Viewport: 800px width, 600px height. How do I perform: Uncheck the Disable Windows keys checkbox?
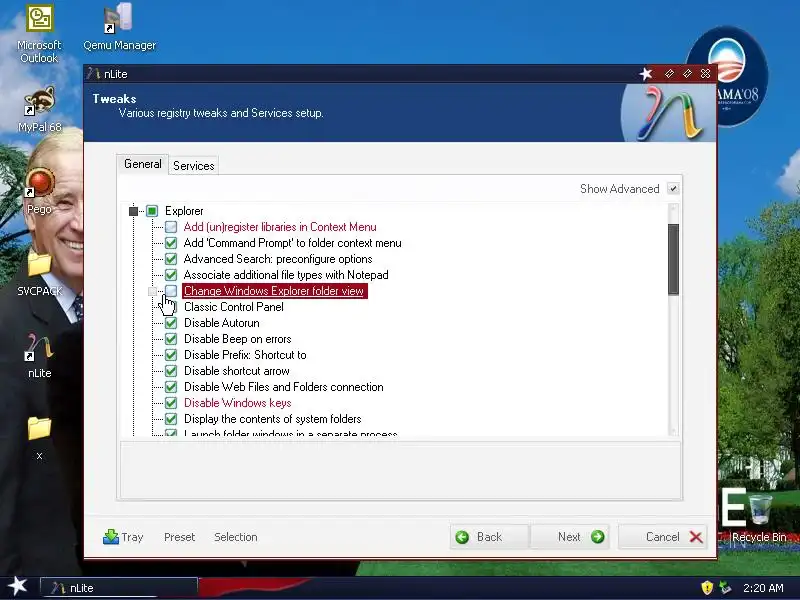point(171,403)
